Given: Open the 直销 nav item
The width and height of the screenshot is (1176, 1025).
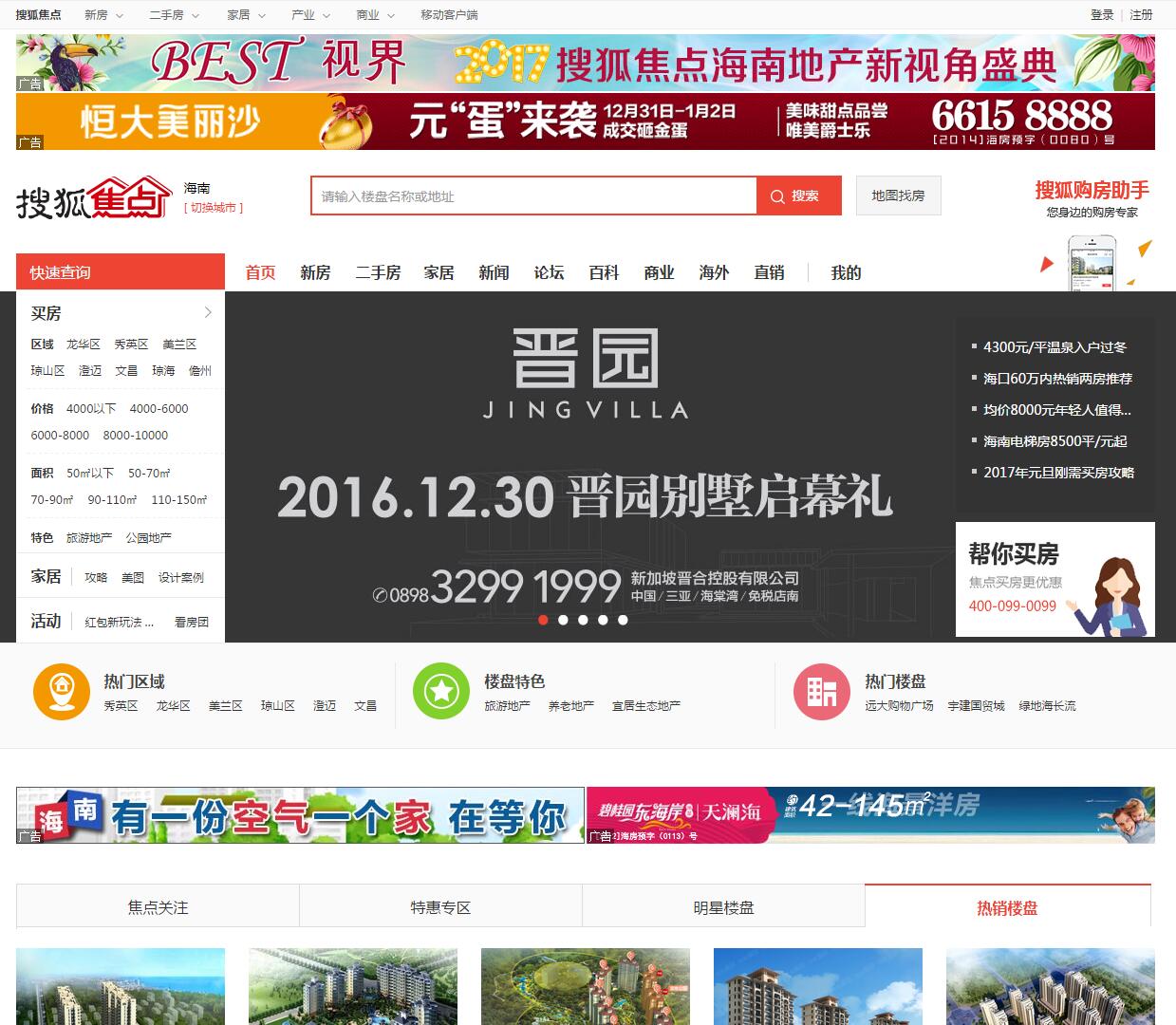Looking at the screenshot, I should click(x=769, y=272).
